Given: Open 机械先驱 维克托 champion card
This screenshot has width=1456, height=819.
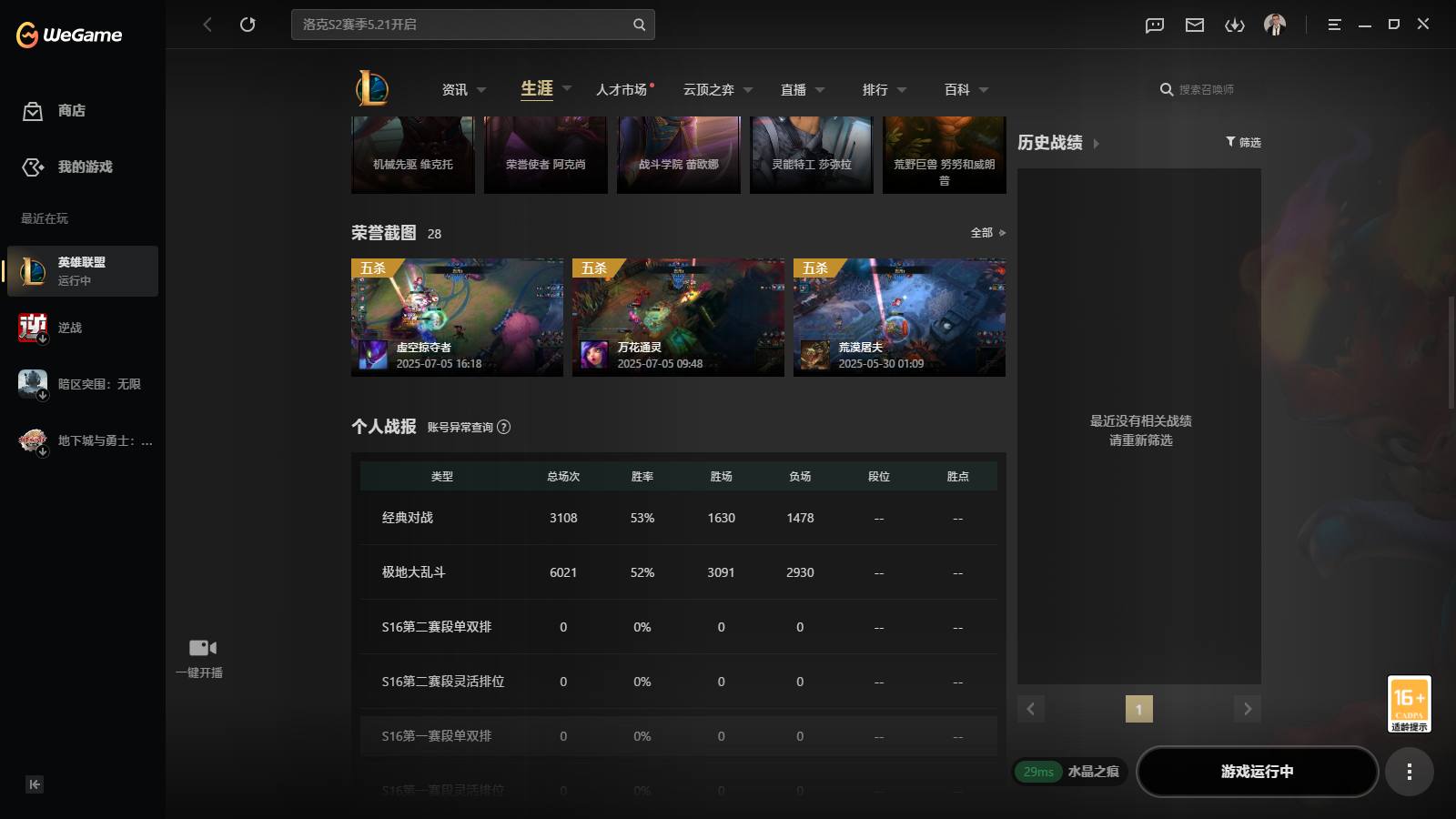Looking at the screenshot, I should [413, 155].
